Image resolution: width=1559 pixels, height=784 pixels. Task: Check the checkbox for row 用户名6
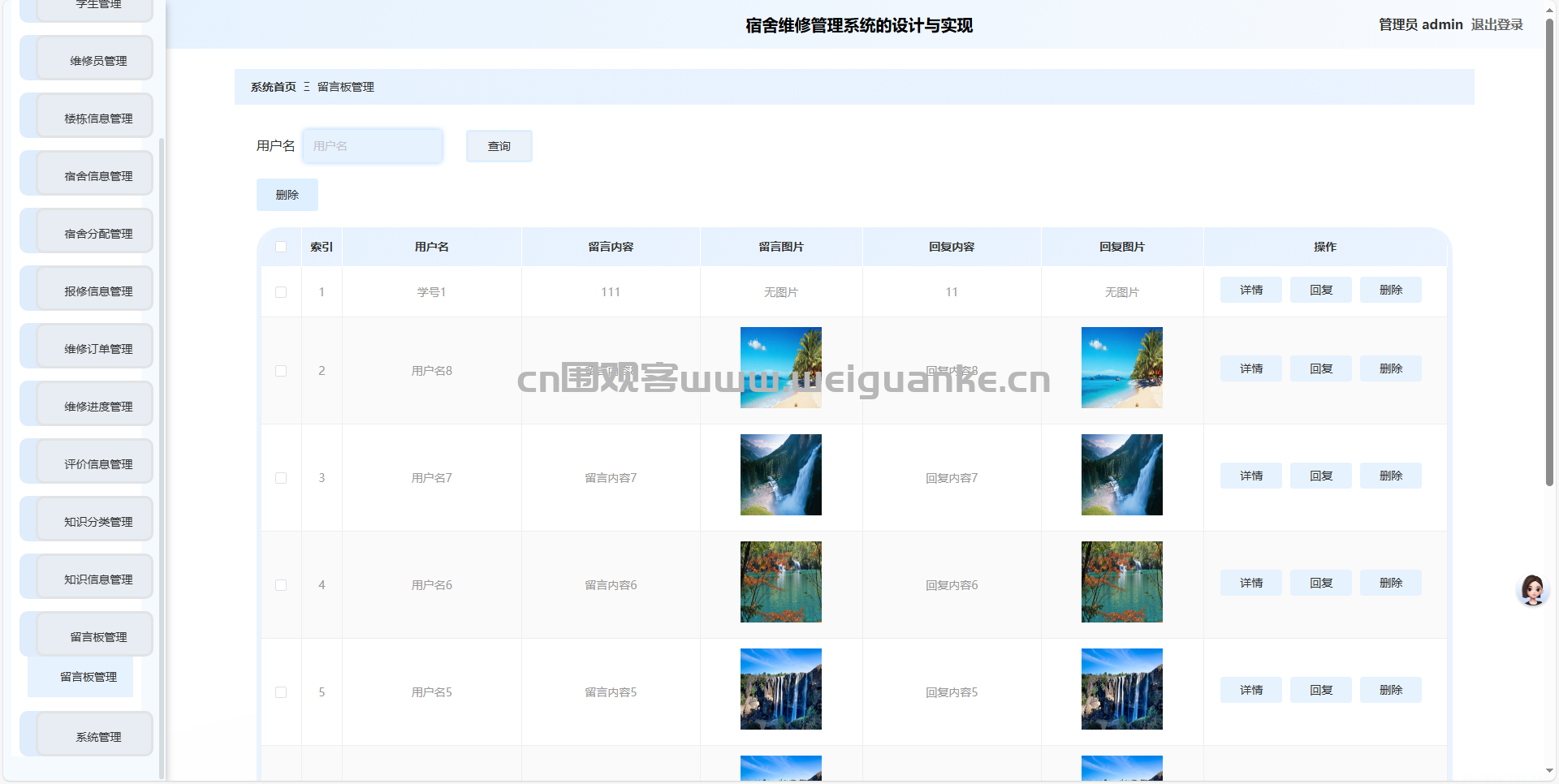281,585
